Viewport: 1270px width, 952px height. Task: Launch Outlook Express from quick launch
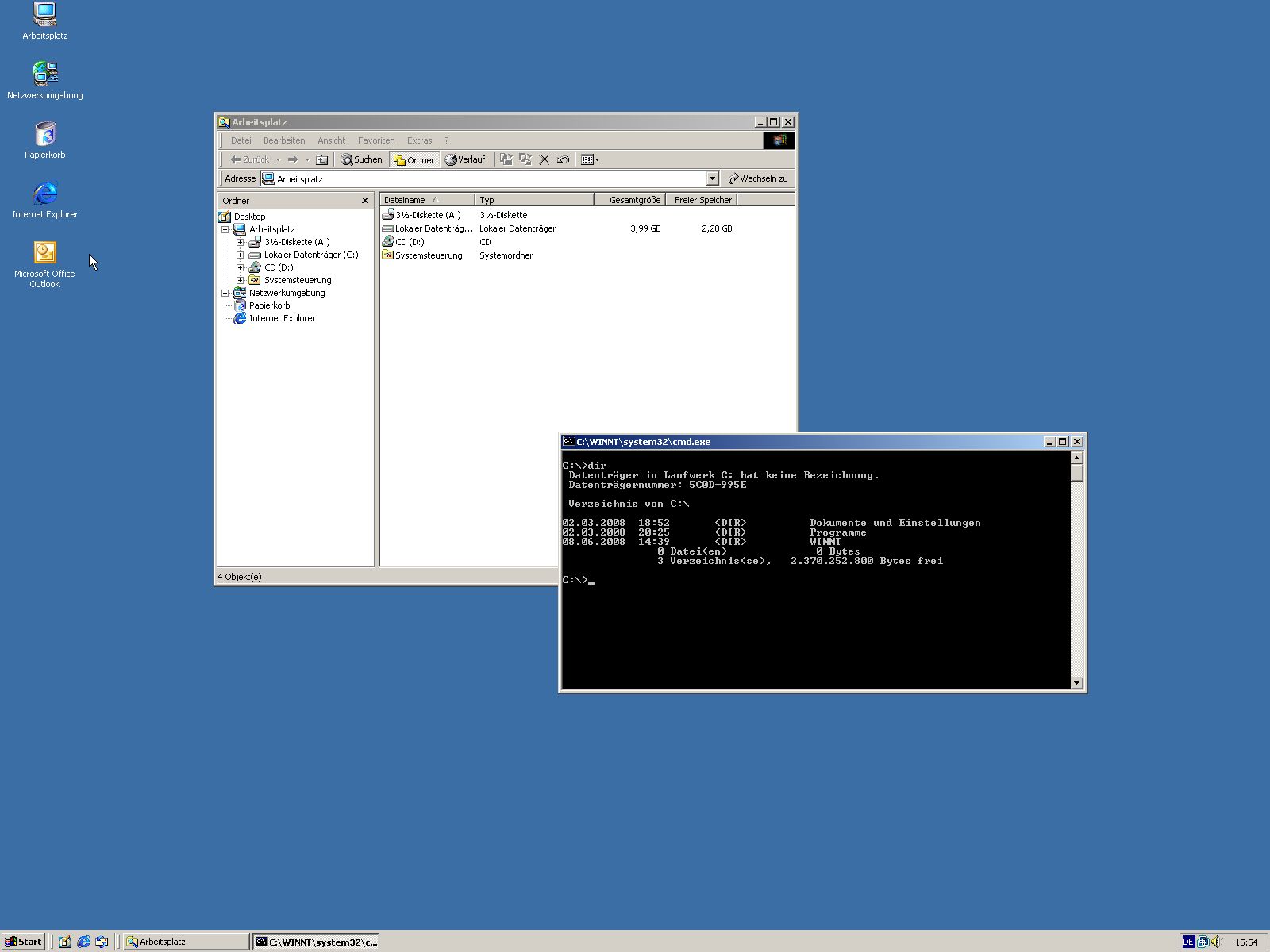pyautogui.click(x=102, y=942)
